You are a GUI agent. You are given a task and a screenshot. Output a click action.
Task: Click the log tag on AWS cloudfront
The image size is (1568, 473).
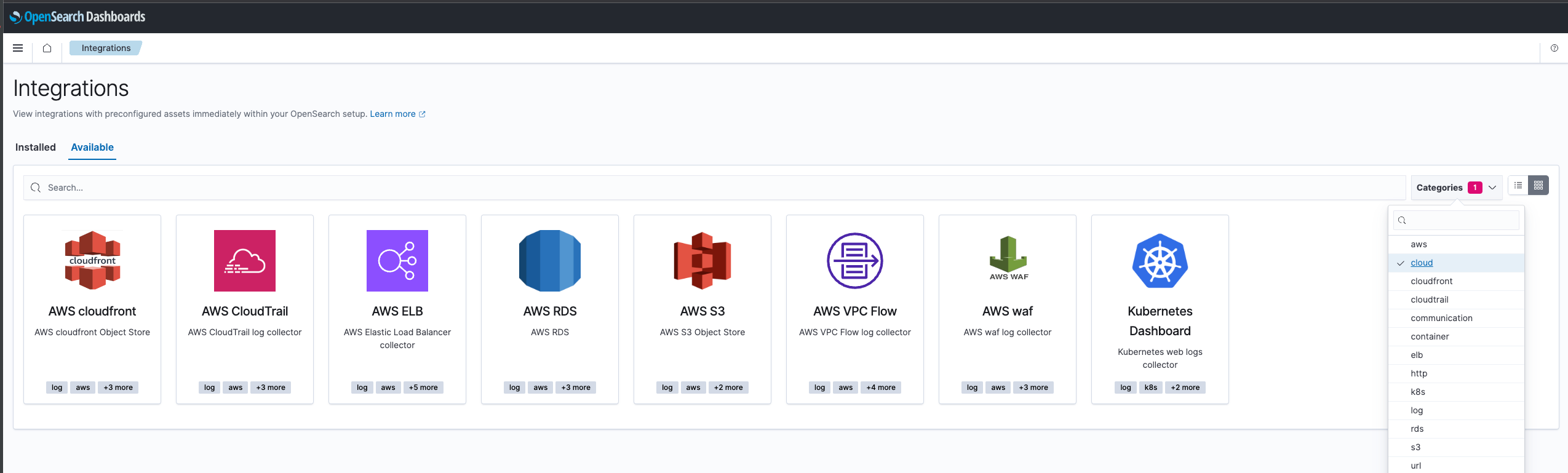57,388
